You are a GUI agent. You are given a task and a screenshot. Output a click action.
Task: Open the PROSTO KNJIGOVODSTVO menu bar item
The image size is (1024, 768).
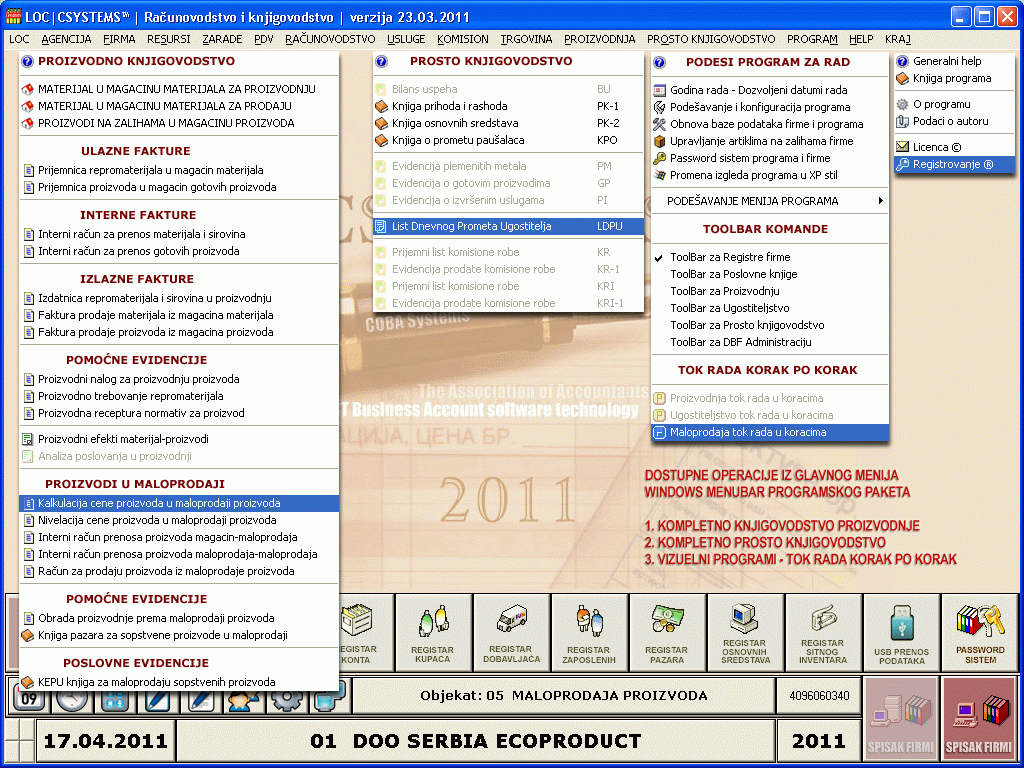click(x=711, y=39)
